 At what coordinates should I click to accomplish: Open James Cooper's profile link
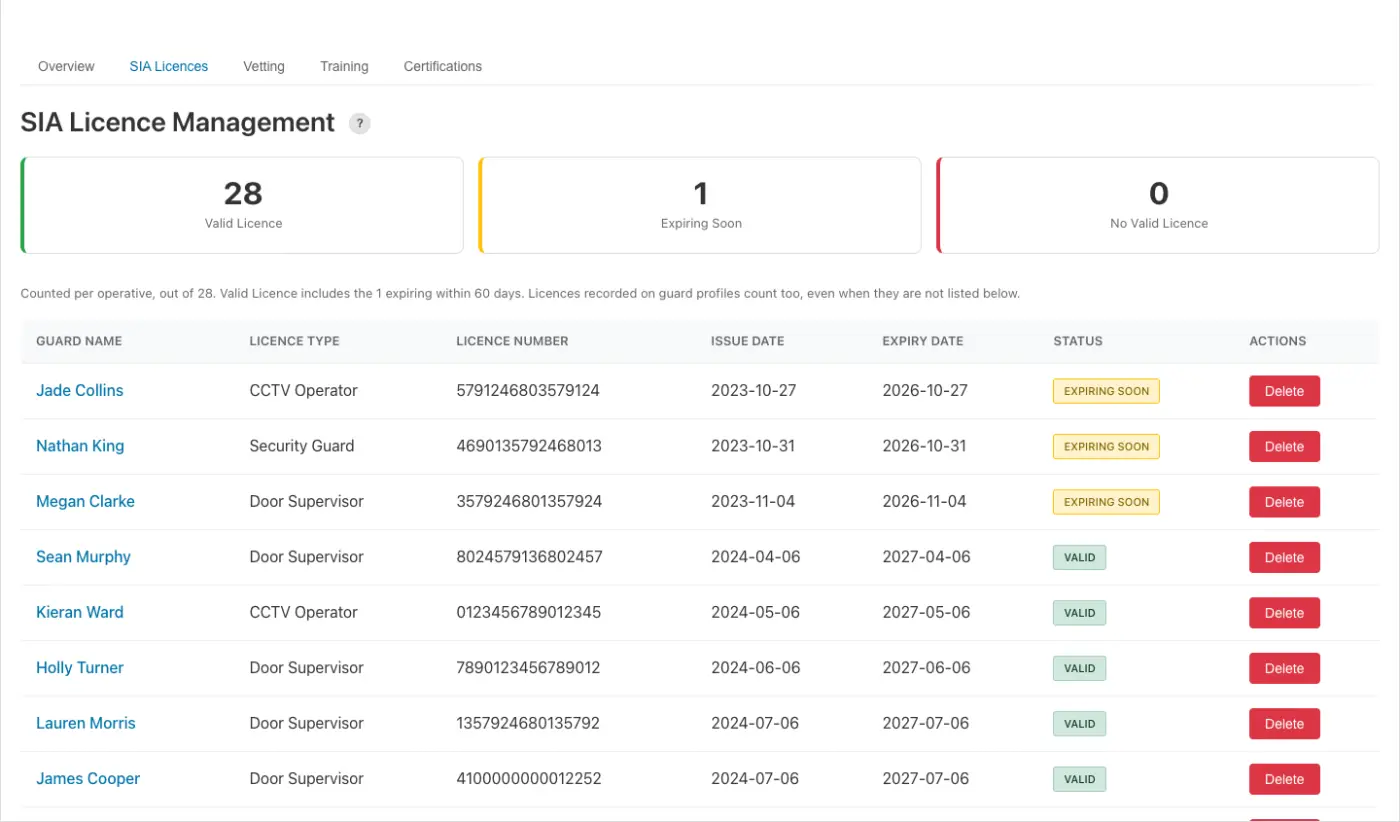tap(88, 779)
